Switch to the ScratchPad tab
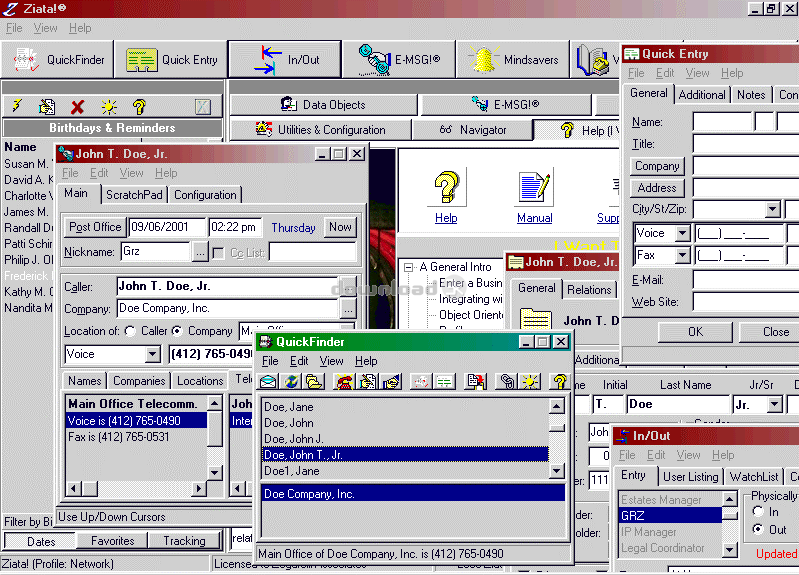 (134, 195)
